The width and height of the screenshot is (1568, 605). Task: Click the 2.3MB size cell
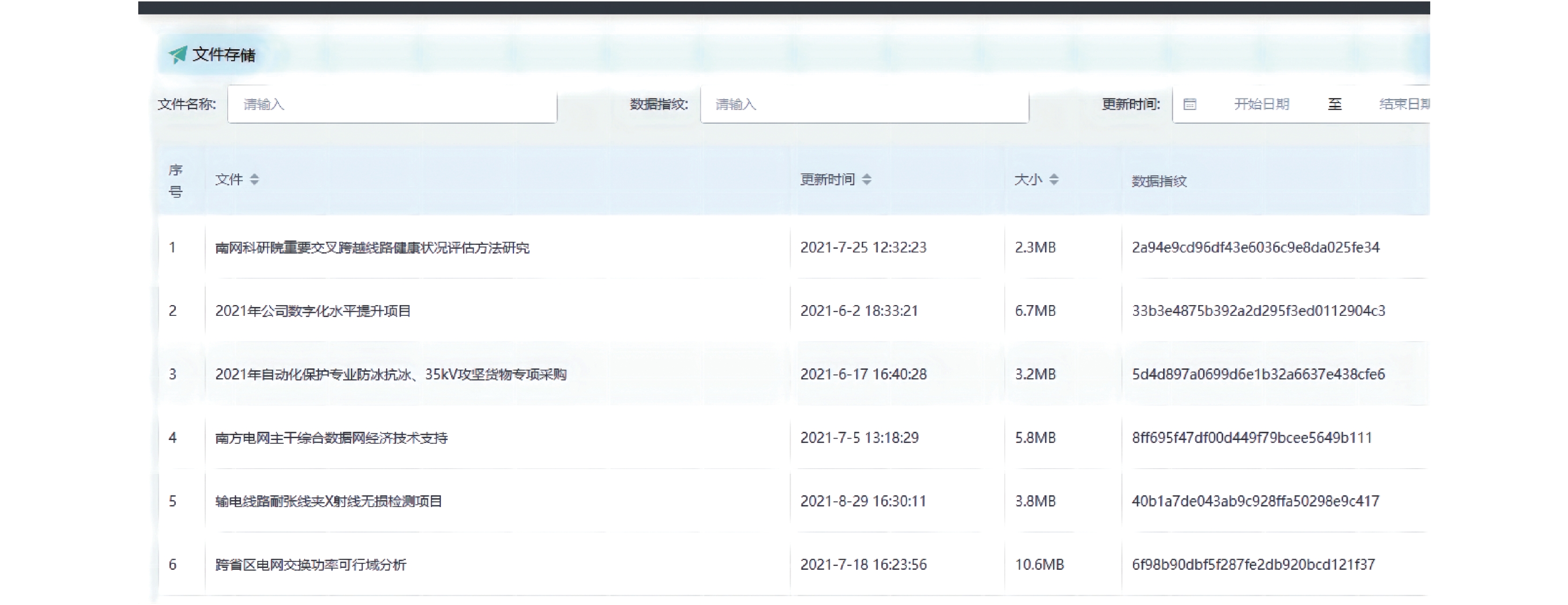click(1035, 247)
